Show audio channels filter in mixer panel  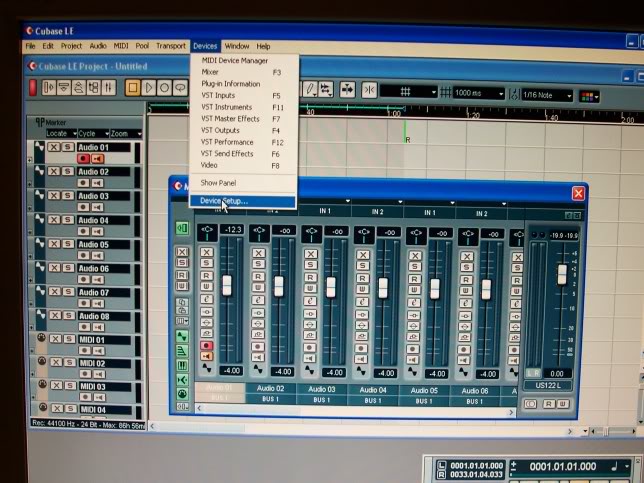[182, 336]
